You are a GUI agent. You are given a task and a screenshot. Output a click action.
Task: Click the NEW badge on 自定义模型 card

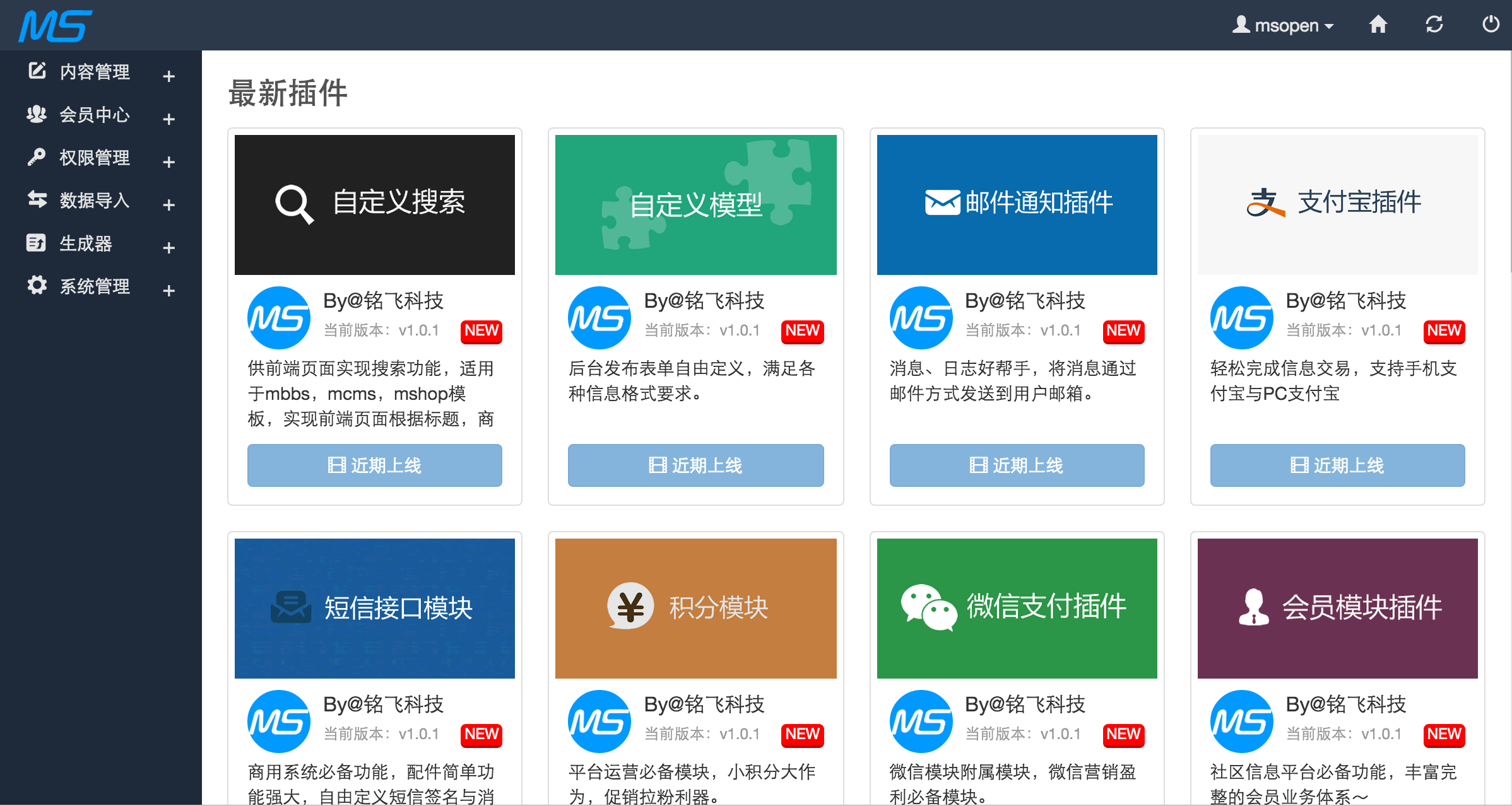tap(802, 330)
